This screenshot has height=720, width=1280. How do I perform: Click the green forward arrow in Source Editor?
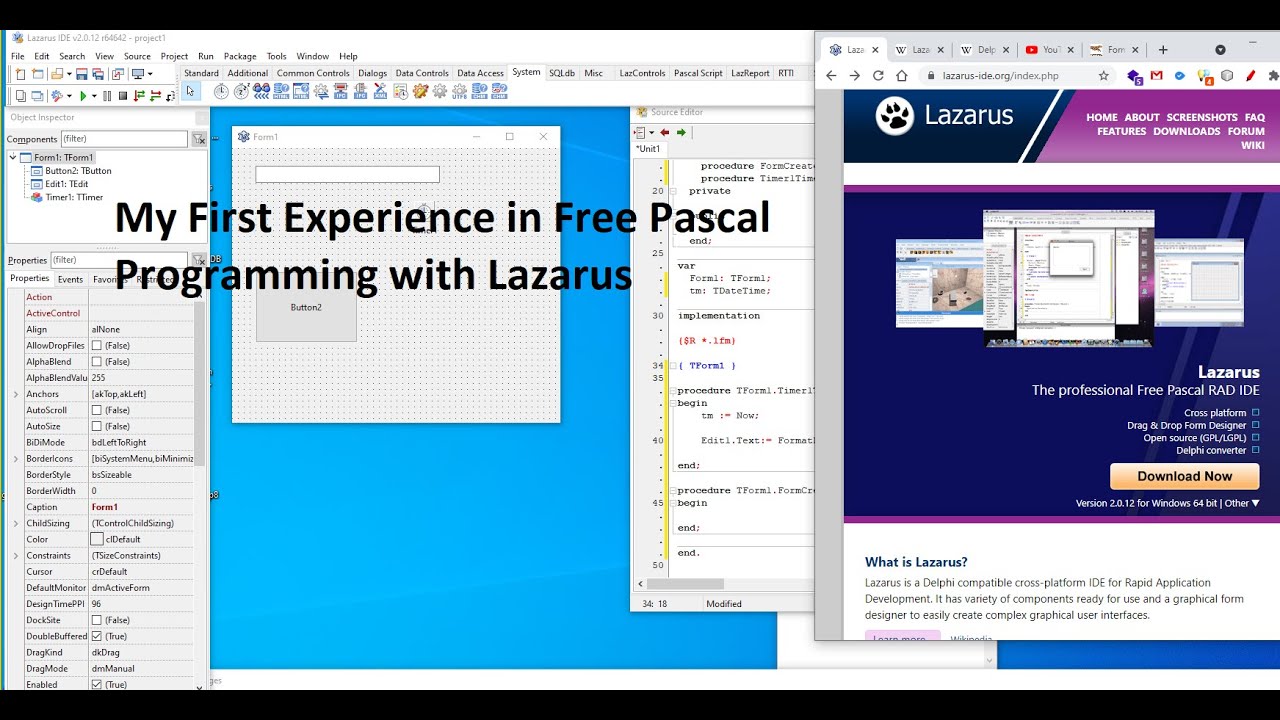click(x=681, y=132)
